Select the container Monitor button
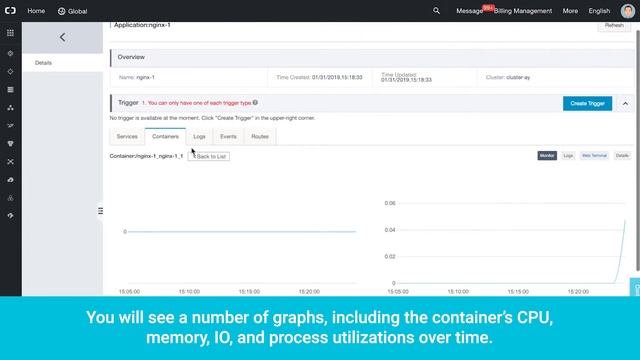Image resolution: width=640 pixels, height=360 pixels. click(x=547, y=156)
